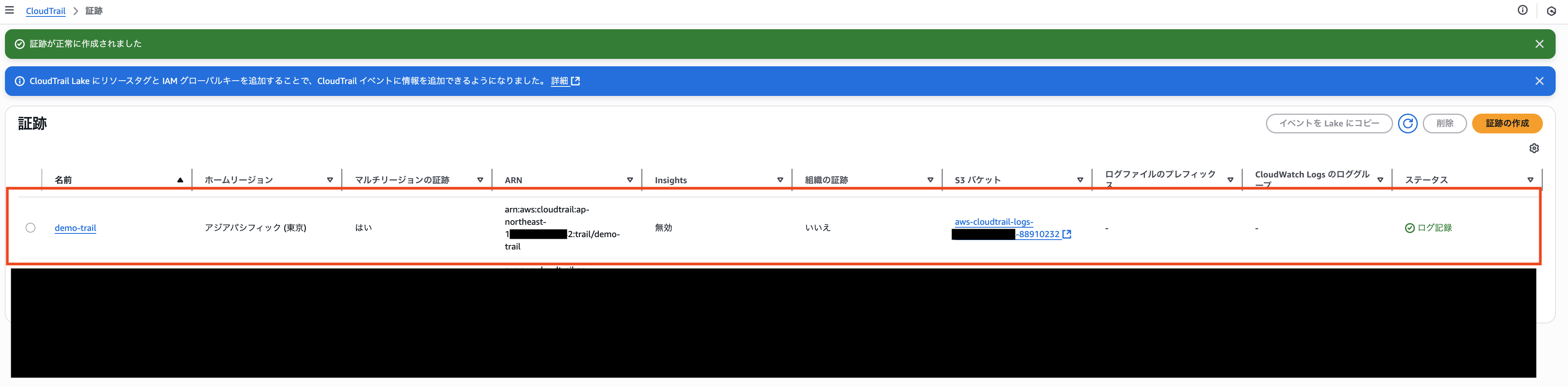The image size is (1568, 387).
Task: Click the はい multi-region cell
Action: (363, 228)
